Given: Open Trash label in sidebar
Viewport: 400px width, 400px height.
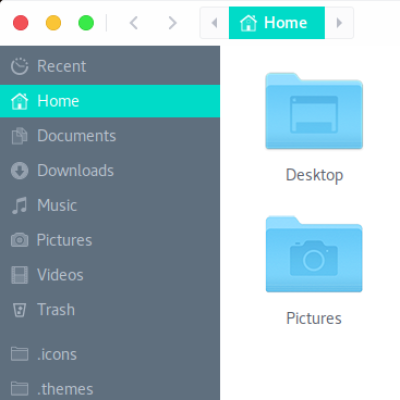Looking at the screenshot, I should pyautogui.click(x=56, y=310).
